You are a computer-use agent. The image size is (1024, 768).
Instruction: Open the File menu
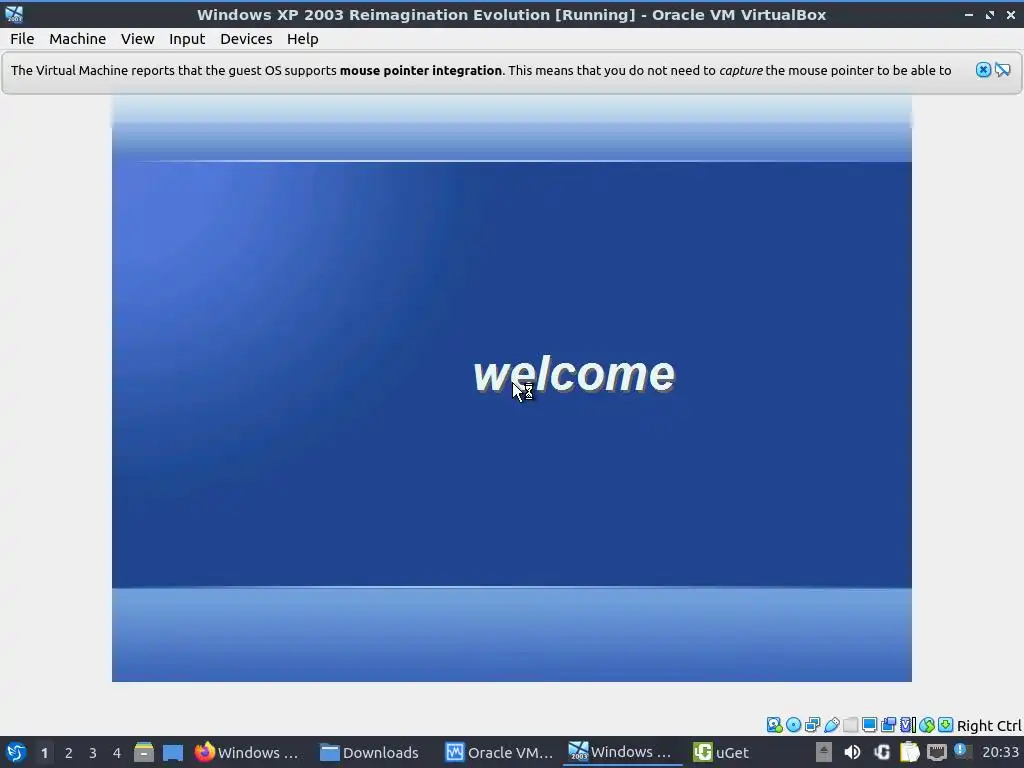point(22,39)
